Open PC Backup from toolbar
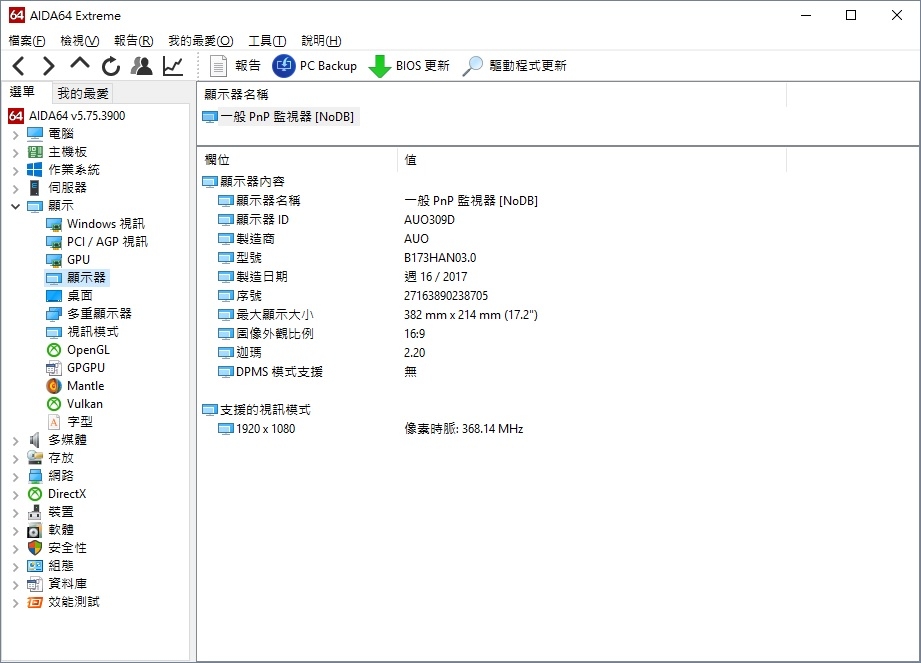This screenshot has height=663, width=921. click(314, 66)
